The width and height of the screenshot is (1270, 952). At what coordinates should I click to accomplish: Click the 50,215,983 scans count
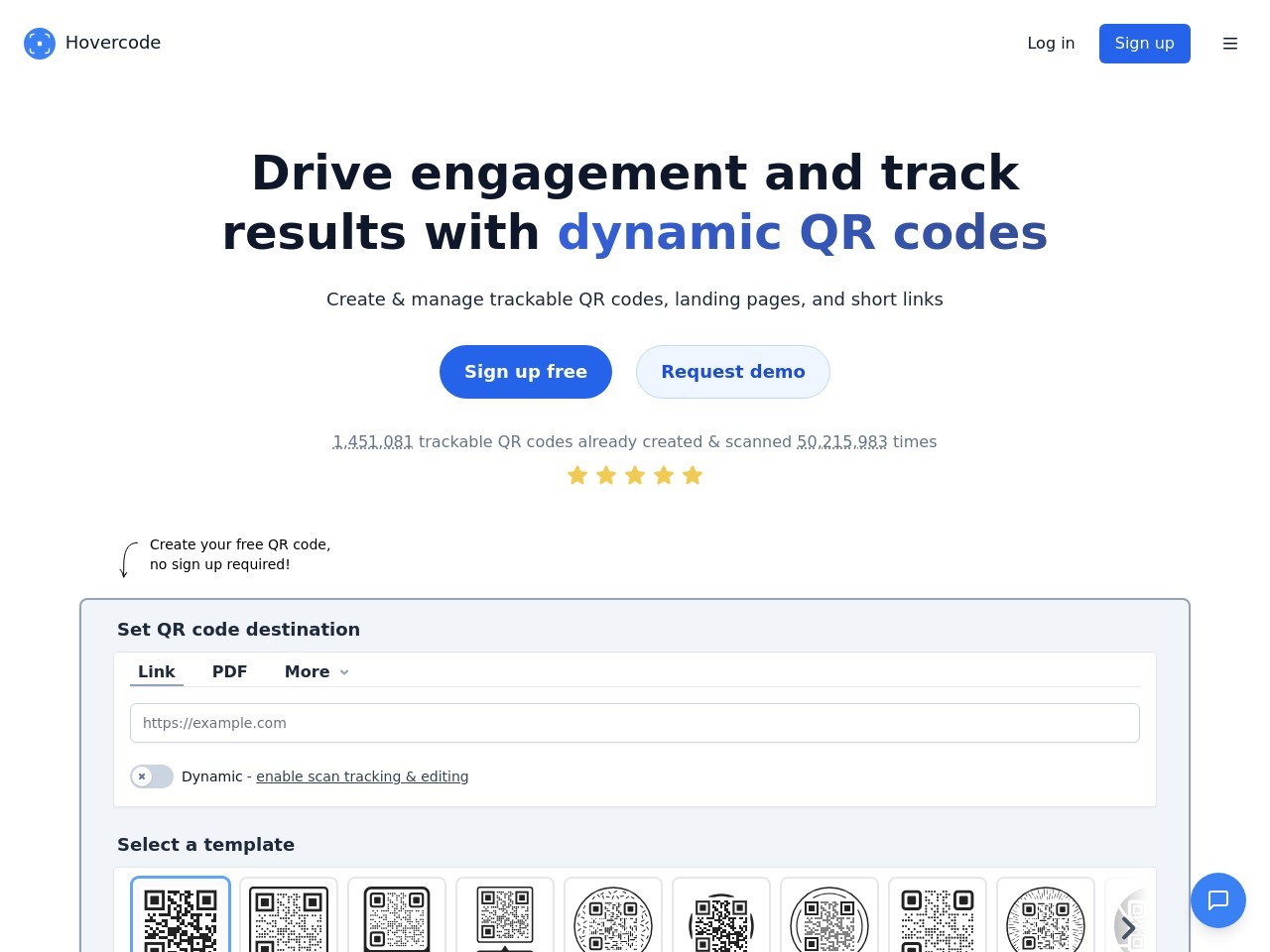(x=842, y=442)
